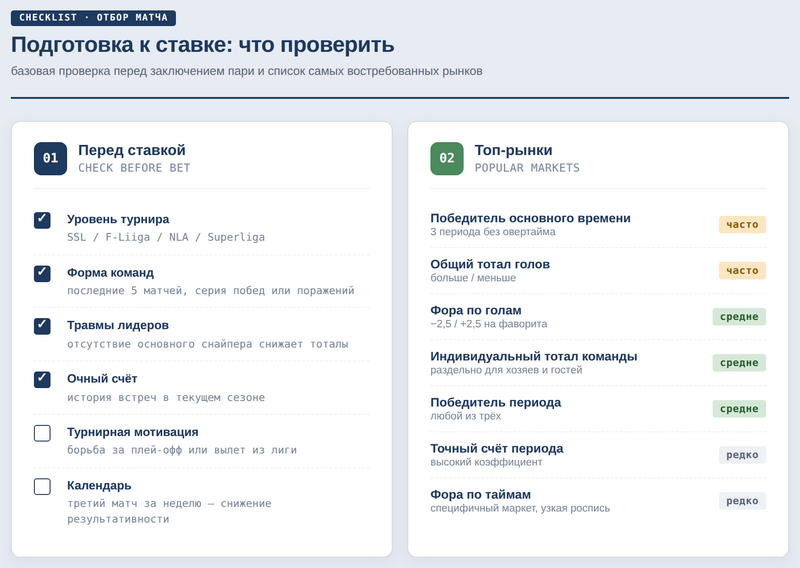Image resolution: width=800 pixels, height=568 pixels.
Task: Click «SSL / F-Liiga / NLA / Superliga» text
Action: point(166,237)
